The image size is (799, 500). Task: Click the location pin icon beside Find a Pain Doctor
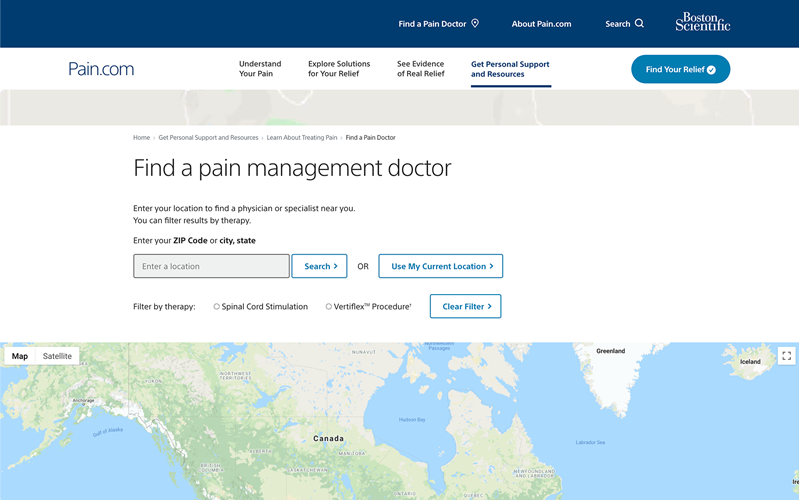pyautogui.click(x=475, y=23)
